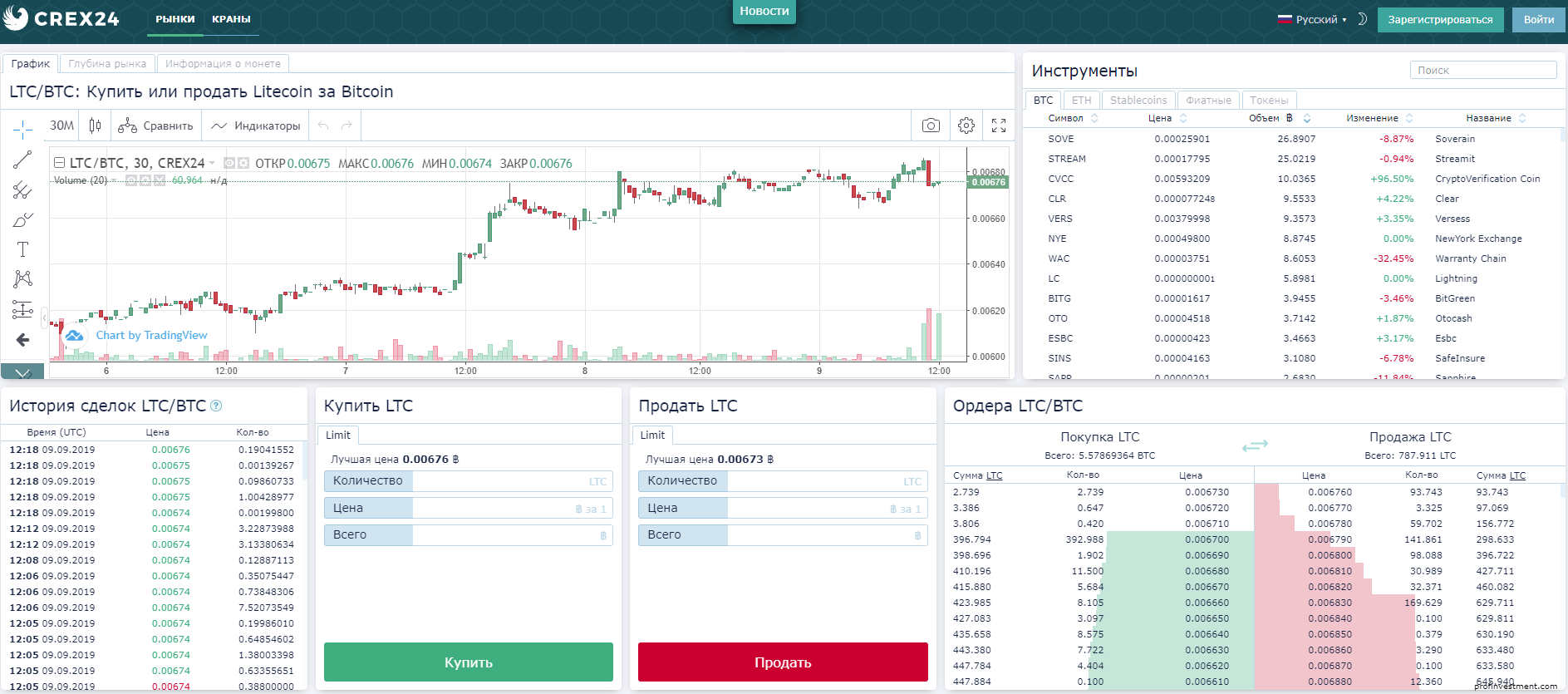Toggle fullscreen chart mode
The image size is (1568, 694).
[x=999, y=126]
